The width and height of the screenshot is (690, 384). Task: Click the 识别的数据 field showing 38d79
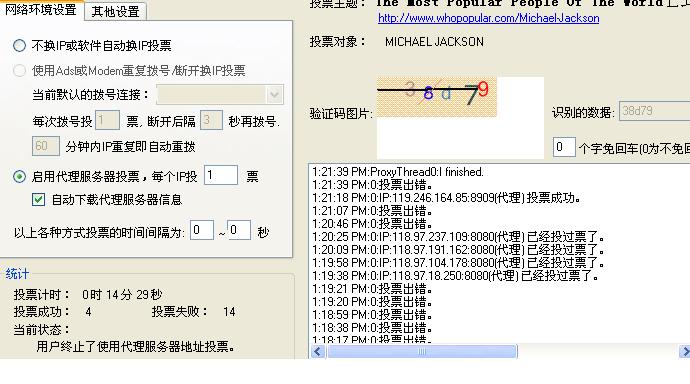(654, 111)
